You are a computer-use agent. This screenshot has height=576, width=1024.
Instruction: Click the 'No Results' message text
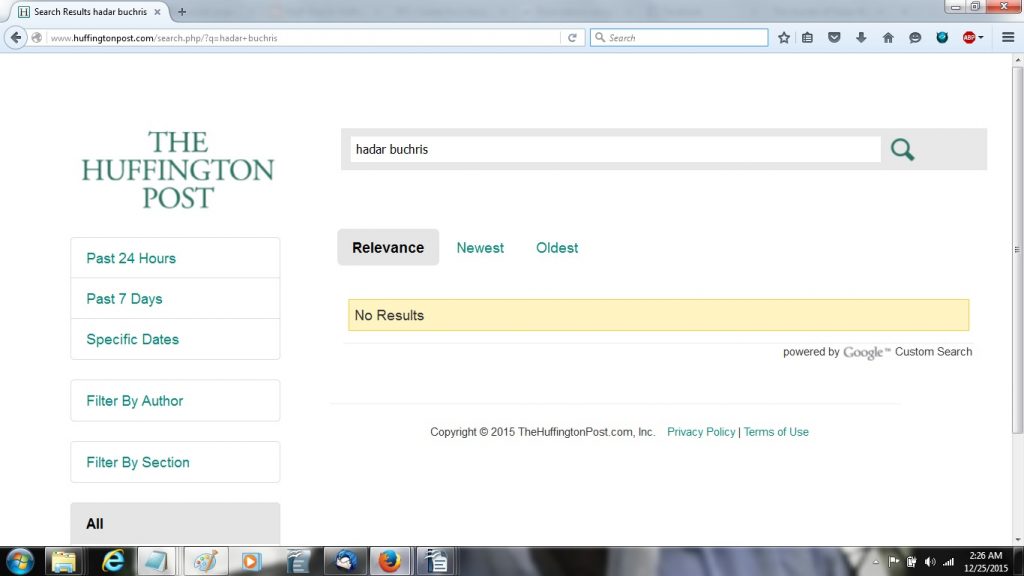[x=389, y=315]
